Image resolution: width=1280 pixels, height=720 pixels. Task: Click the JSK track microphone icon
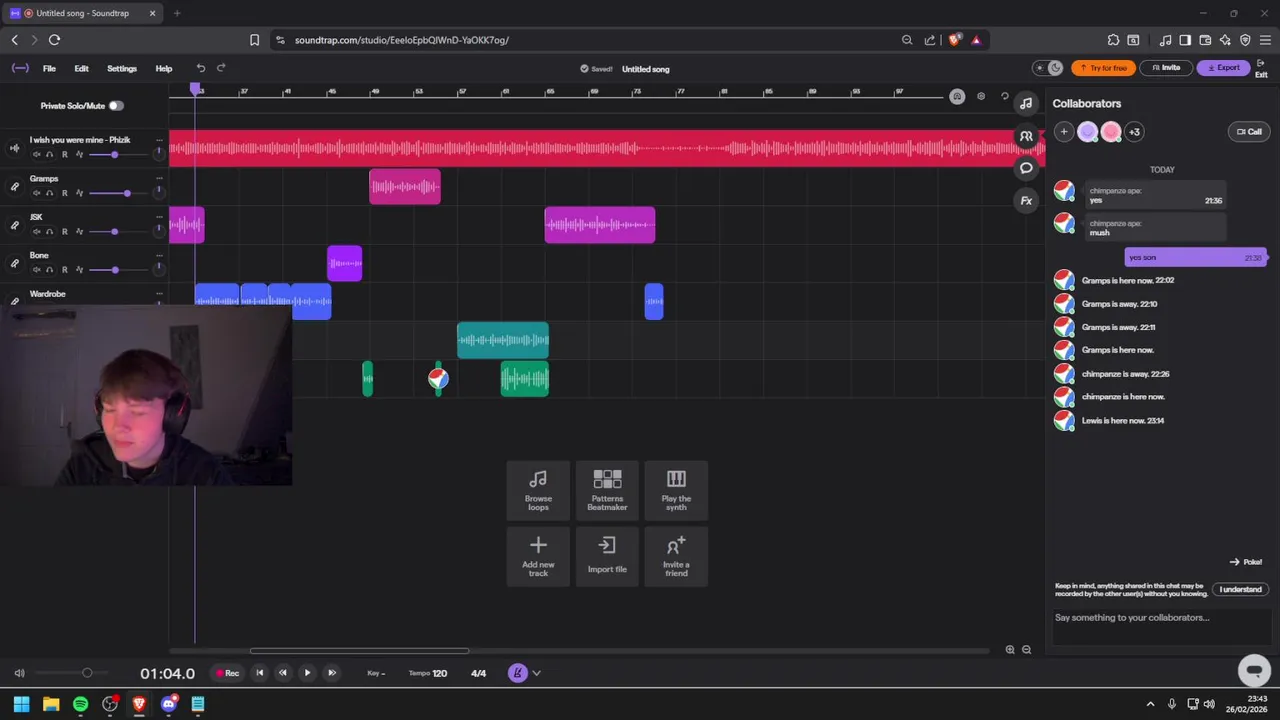[x=14, y=225]
